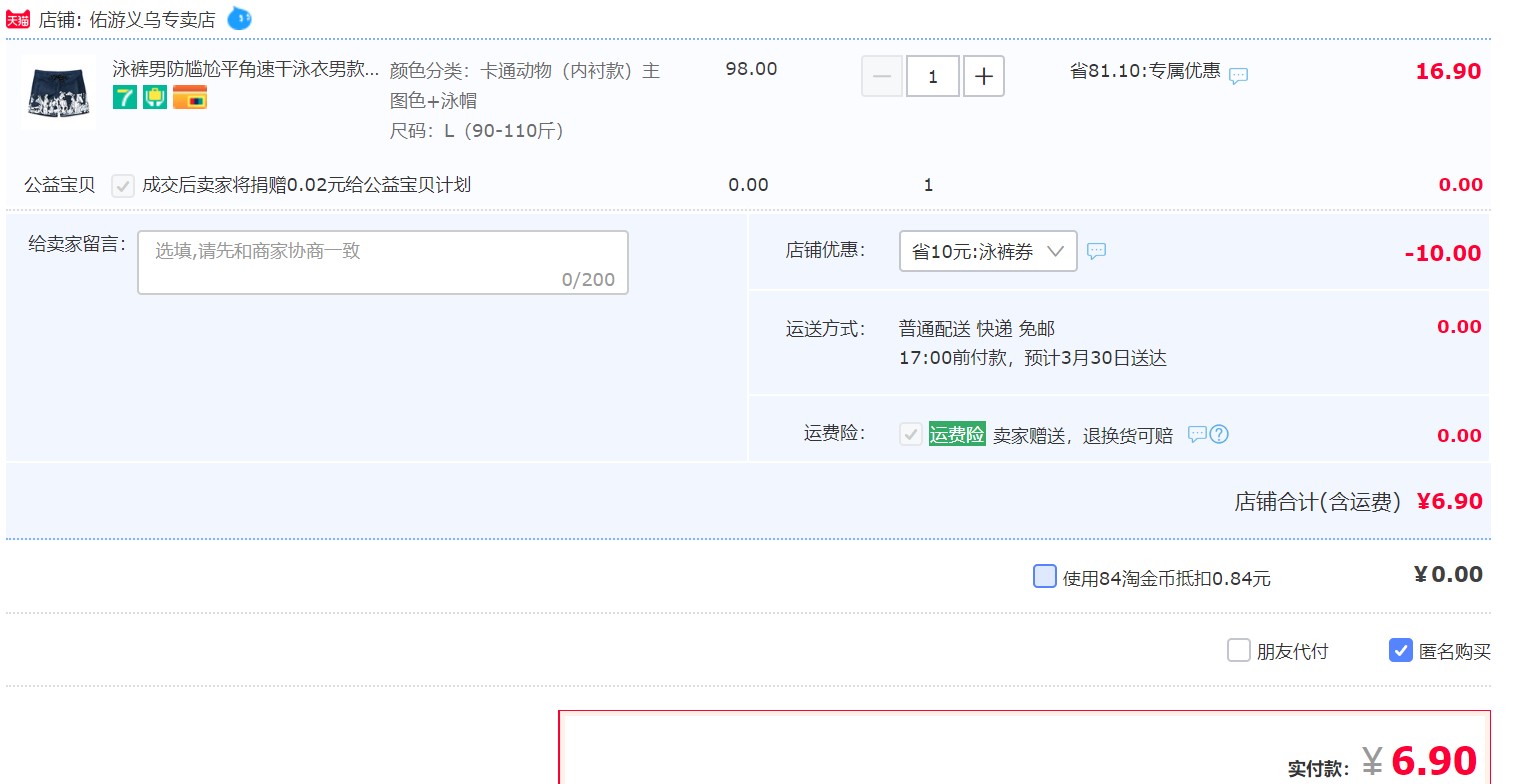Click the donation 0.02元 plan description
1513x784 pixels.
307,185
